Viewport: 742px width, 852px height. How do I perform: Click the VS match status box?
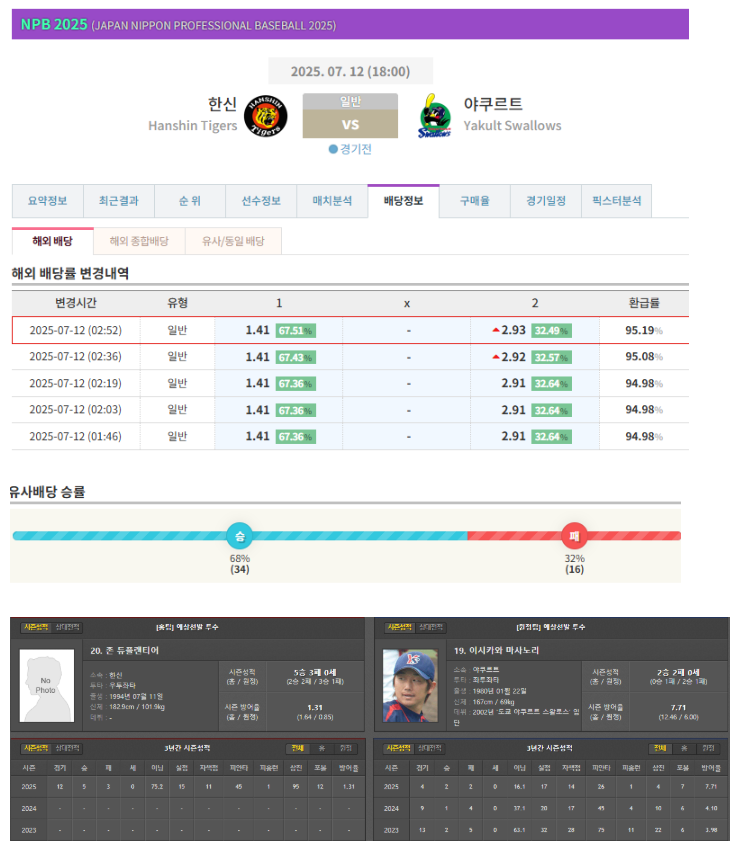(350, 116)
